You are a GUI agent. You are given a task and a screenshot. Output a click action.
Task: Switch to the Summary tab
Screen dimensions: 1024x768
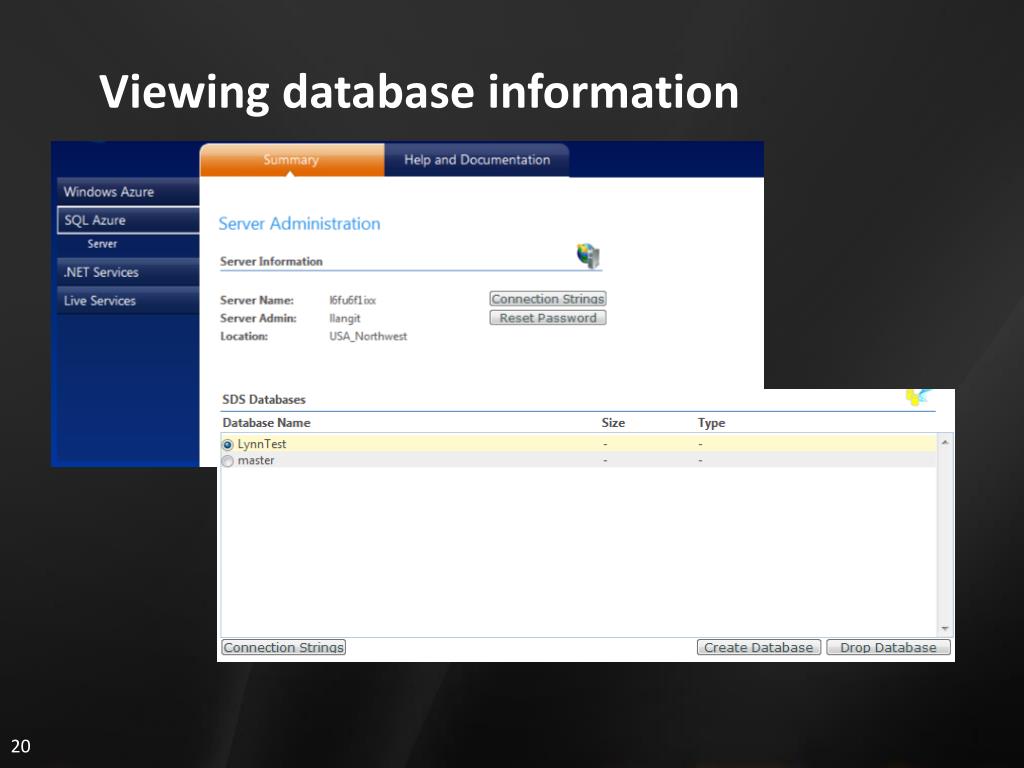tap(291, 160)
